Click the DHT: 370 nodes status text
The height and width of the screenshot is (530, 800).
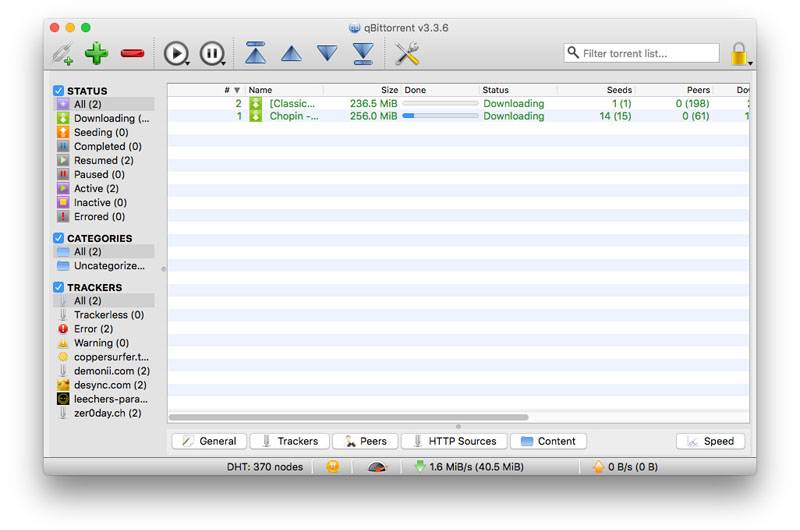[265, 467]
